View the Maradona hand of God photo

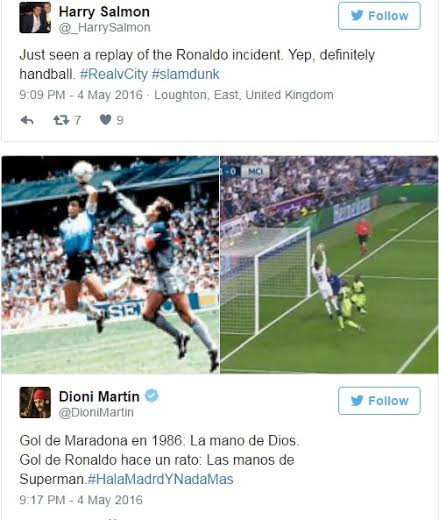[x=110, y=265]
